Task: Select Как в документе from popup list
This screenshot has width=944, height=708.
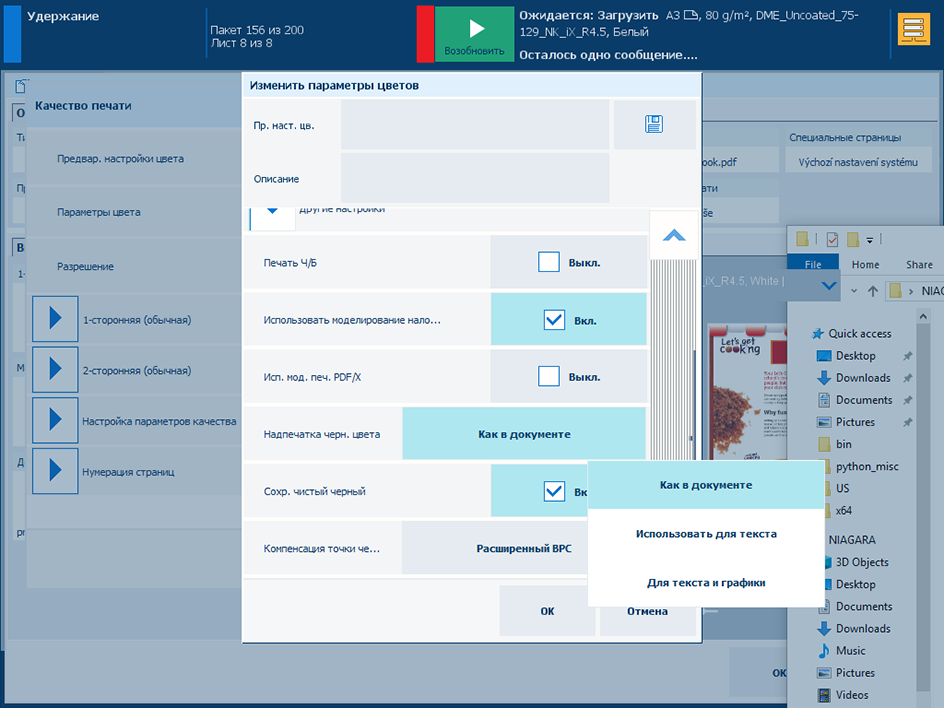Action: 706,485
